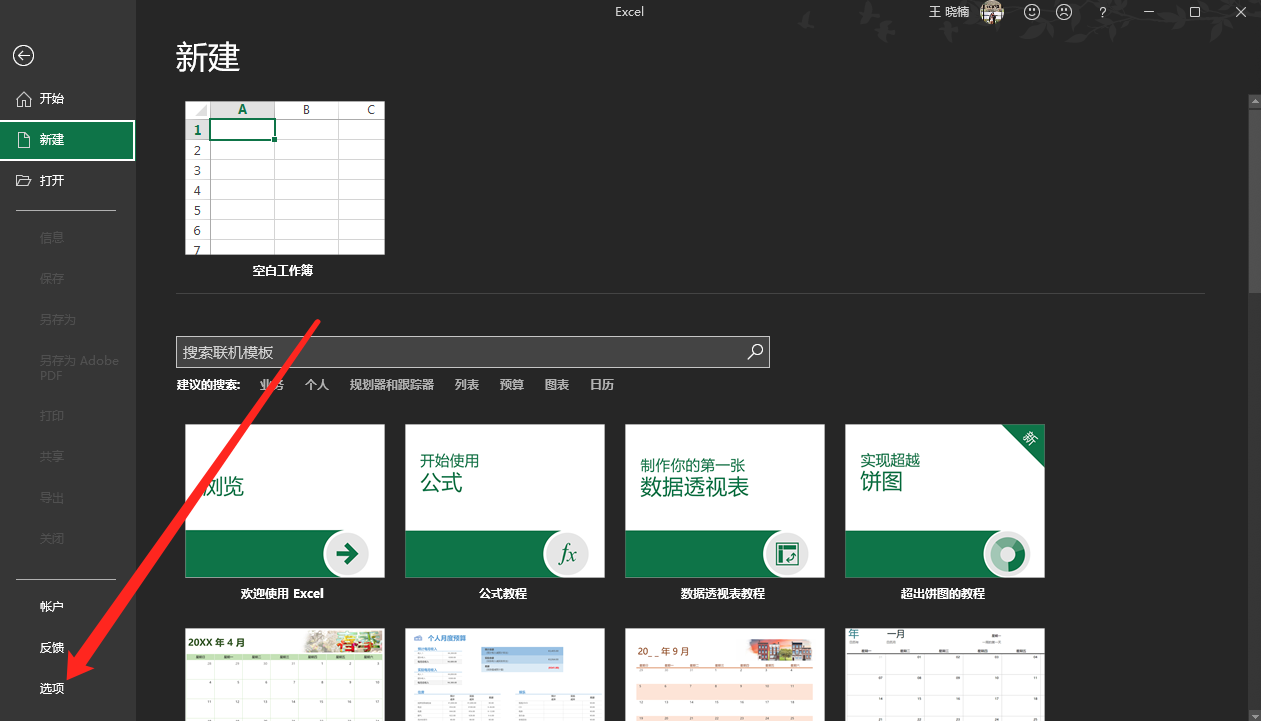
Task: Select the 新建 menu item
Action: (x=67, y=140)
